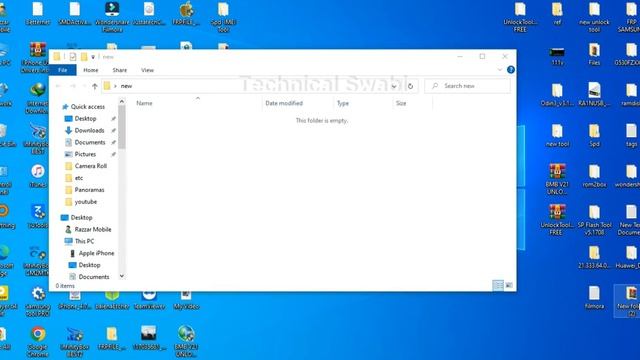Image resolution: width=640 pixels, height=360 pixels.
Task: Select the 'Spd IMEI Tool' desktop folder
Action: tap(223, 17)
